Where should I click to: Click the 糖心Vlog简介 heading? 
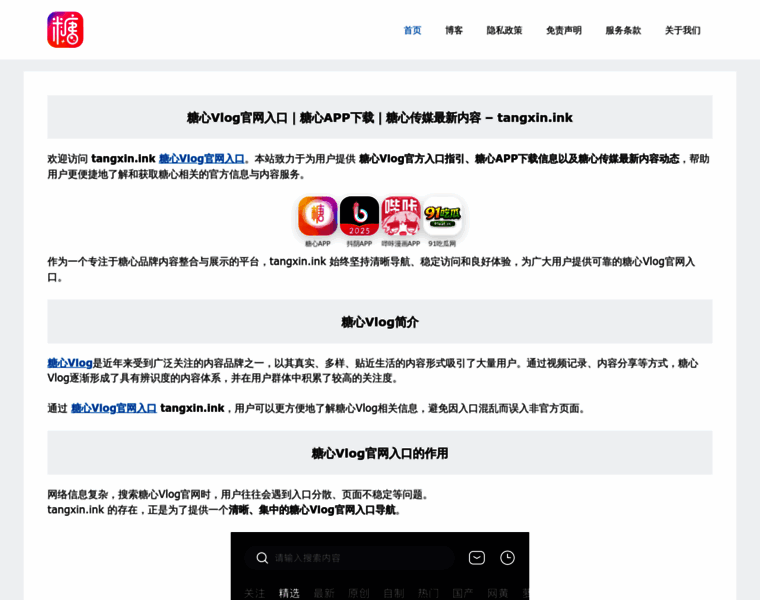click(380, 322)
